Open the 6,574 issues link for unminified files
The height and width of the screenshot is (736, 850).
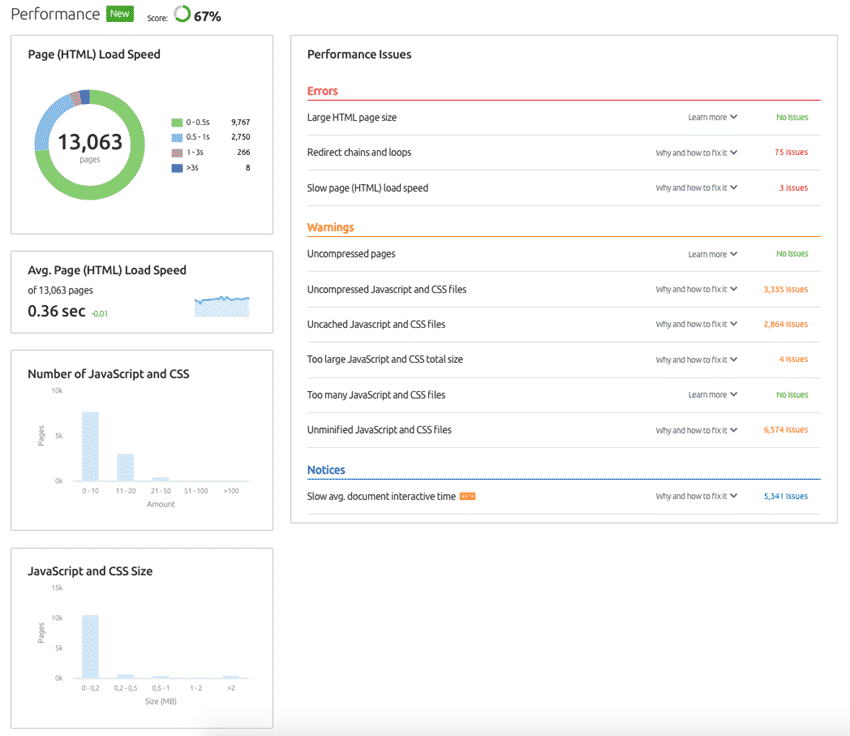(784, 430)
